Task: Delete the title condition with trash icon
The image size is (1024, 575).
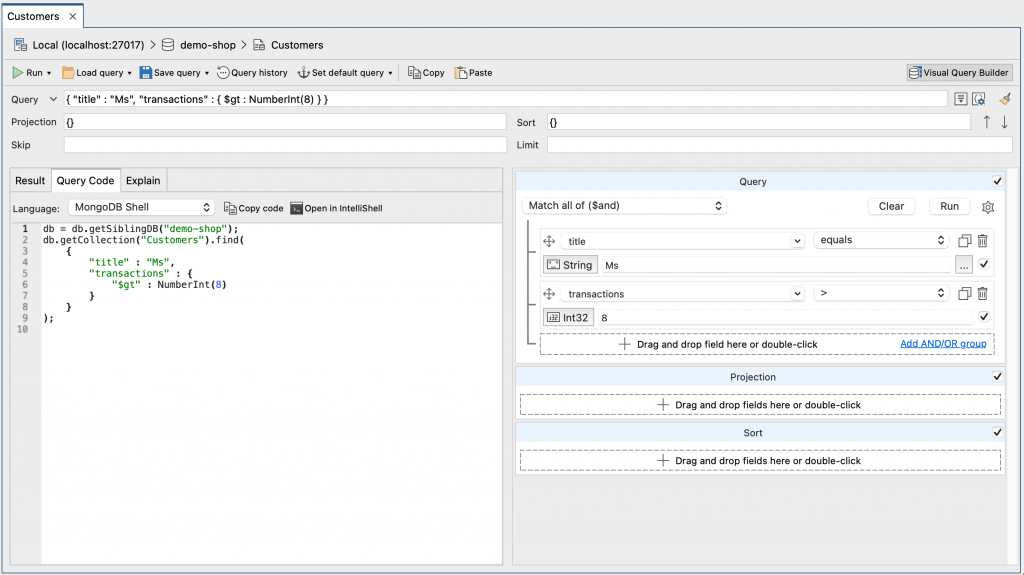Action: 983,241
